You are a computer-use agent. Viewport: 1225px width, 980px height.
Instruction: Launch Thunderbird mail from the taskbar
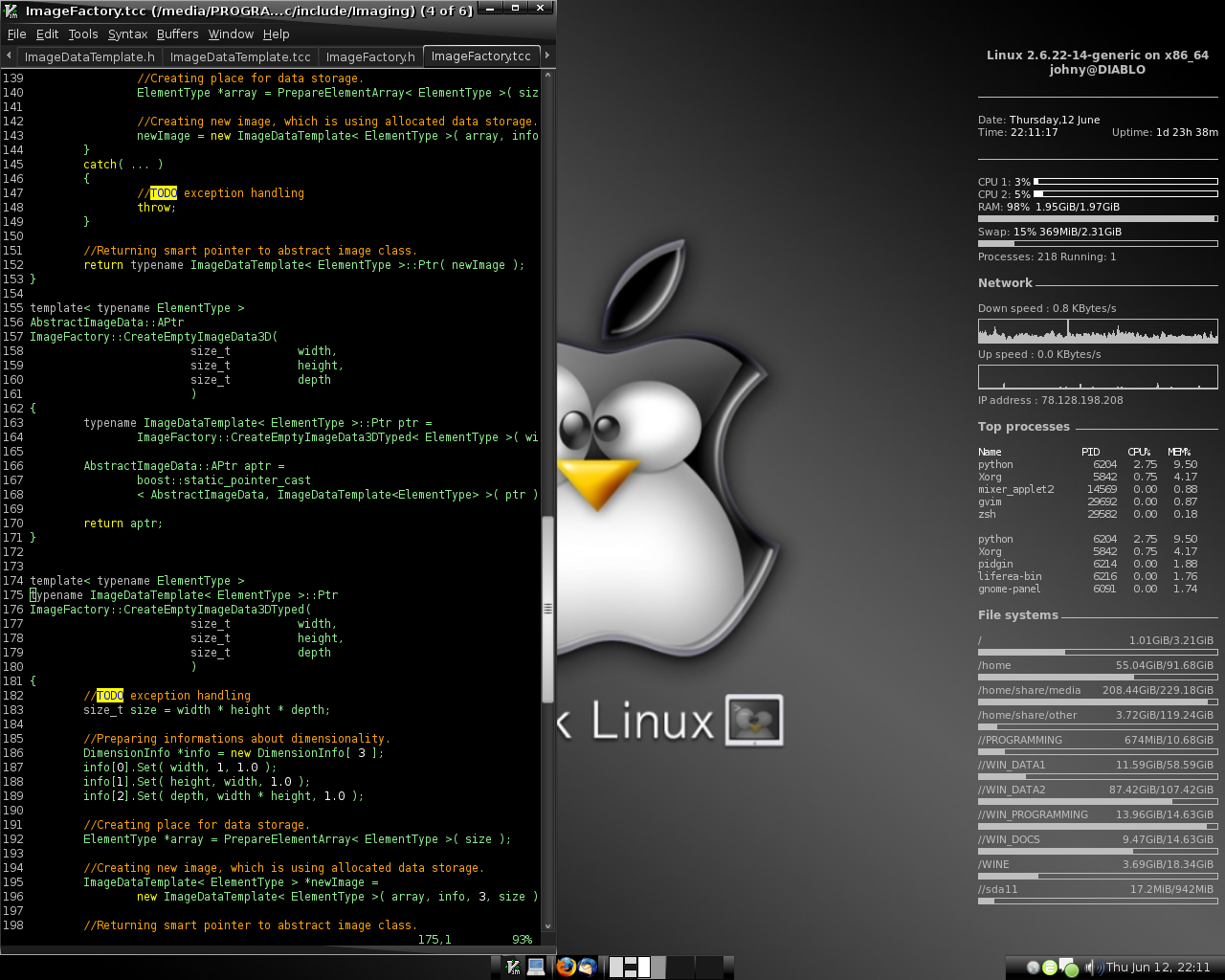587,967
